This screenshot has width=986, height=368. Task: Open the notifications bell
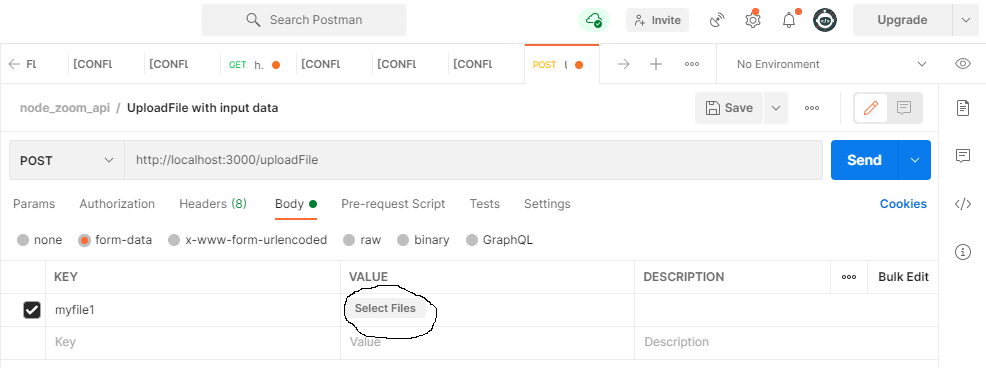[789, 20]
